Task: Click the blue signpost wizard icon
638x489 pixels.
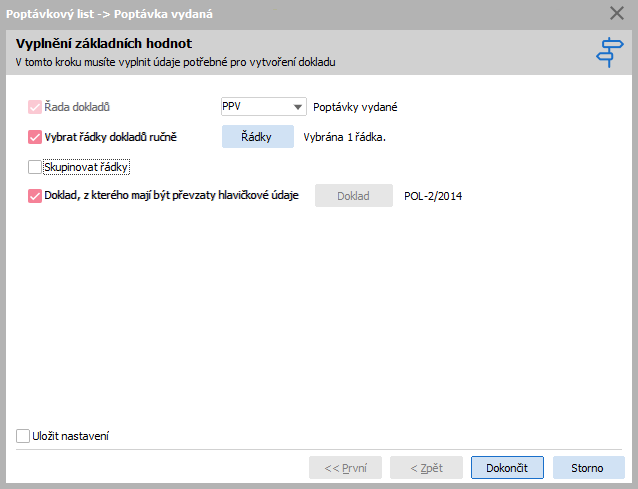Action: (x=609, y=52)
